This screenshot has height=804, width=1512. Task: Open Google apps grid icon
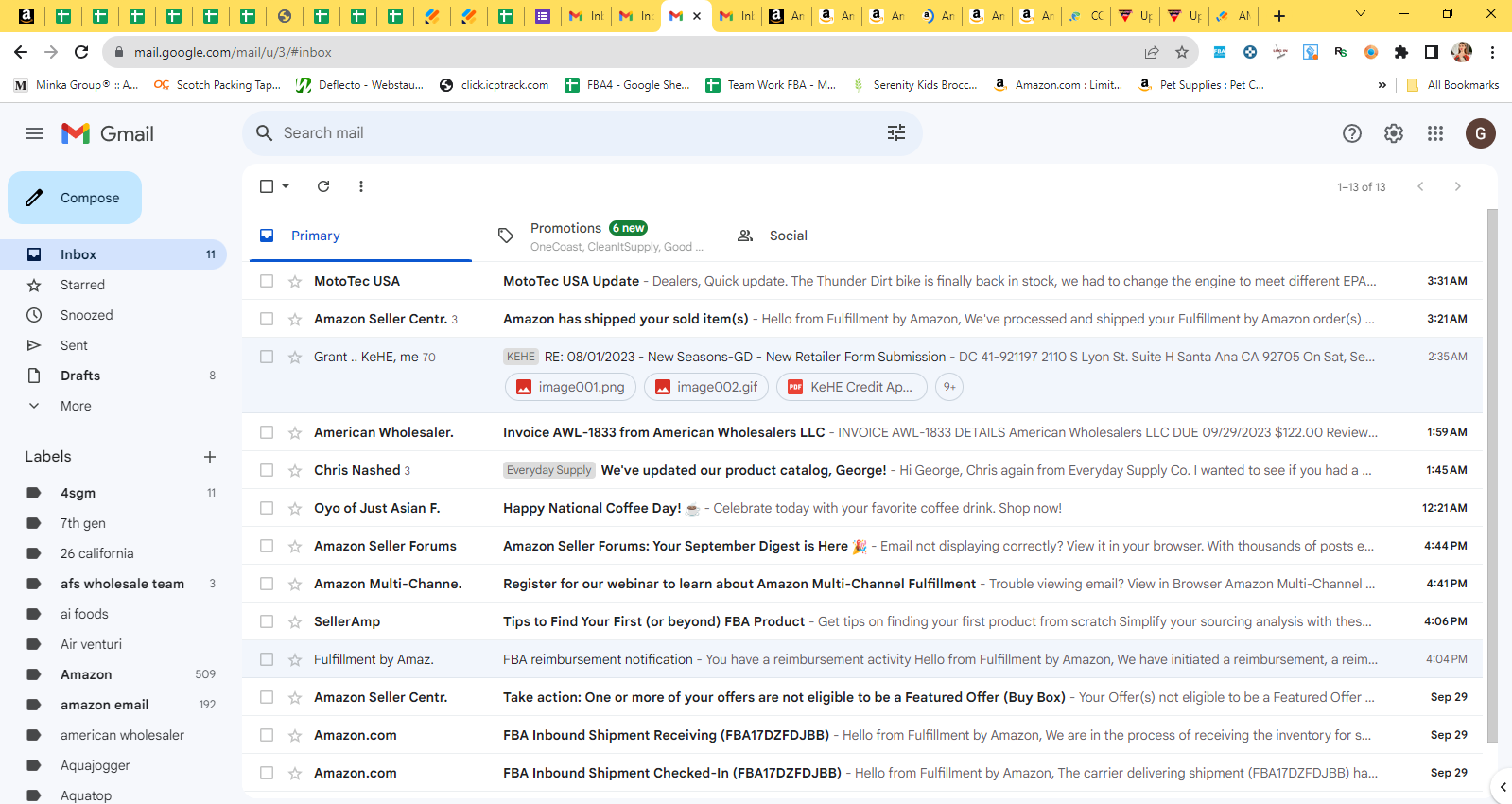(x=1435, y=133)
